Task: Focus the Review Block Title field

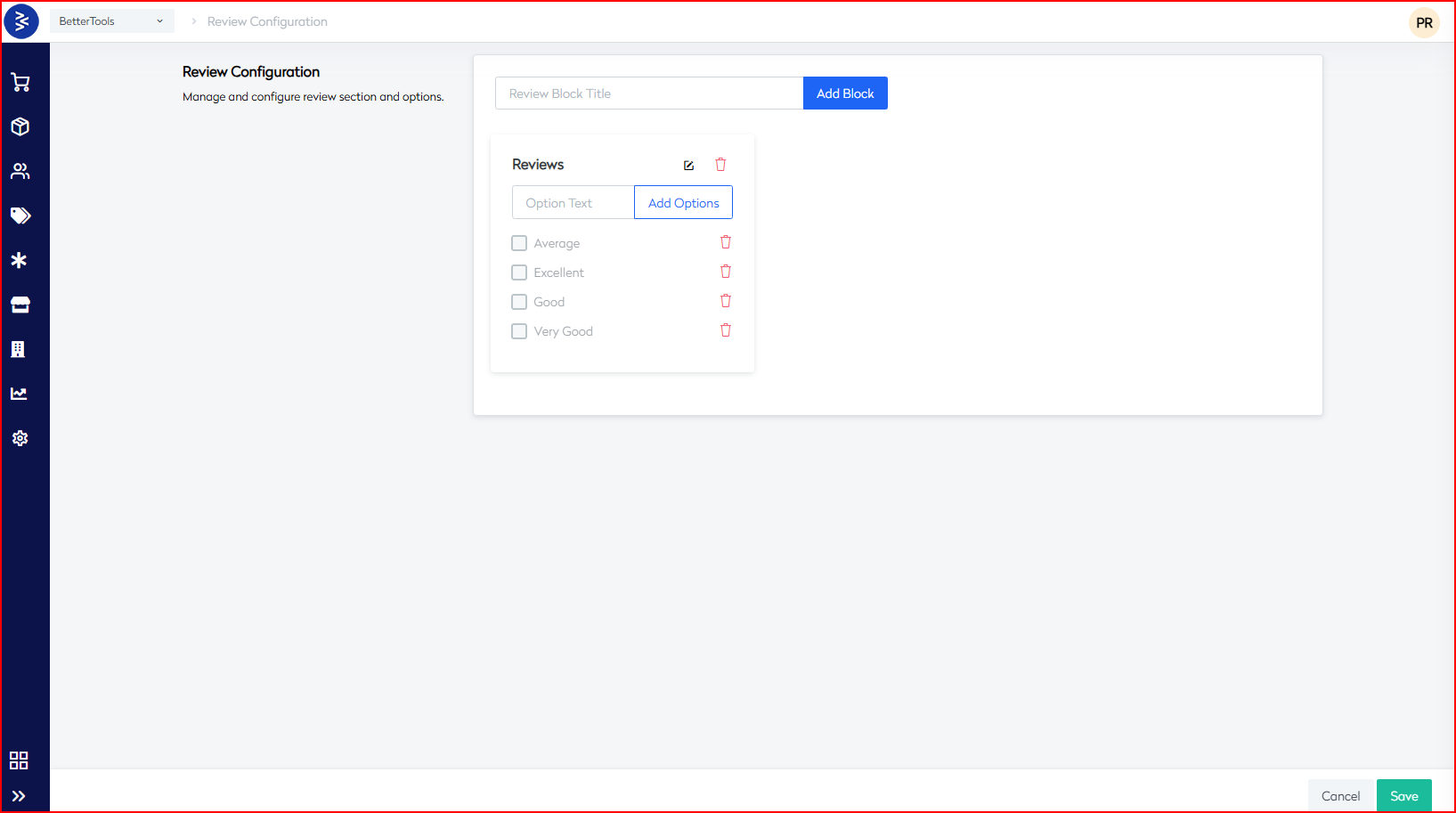Action: point(648,93)
